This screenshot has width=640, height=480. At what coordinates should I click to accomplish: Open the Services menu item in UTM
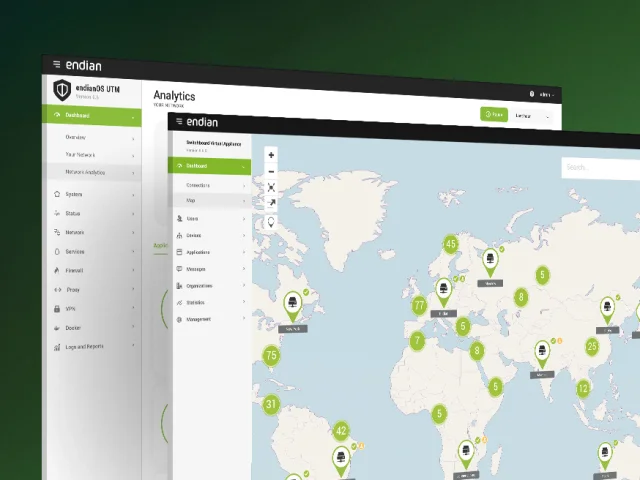(94, 251)
